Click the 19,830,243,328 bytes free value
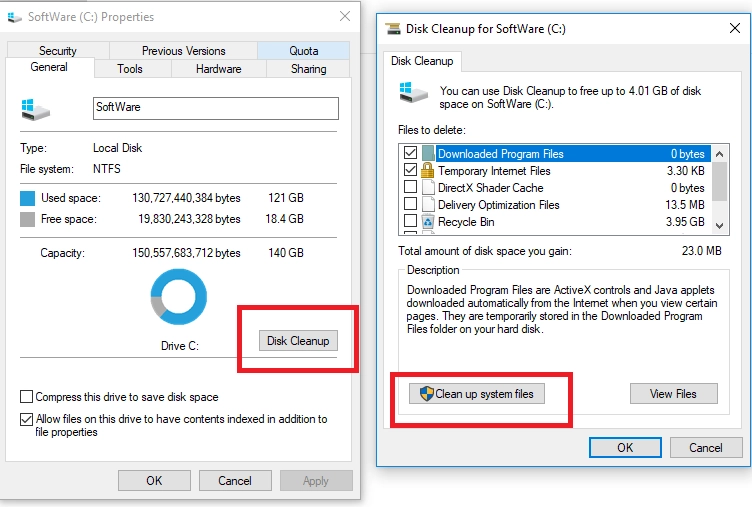The height and width of the screenshot is (507, 752). (x=189, y=219)
